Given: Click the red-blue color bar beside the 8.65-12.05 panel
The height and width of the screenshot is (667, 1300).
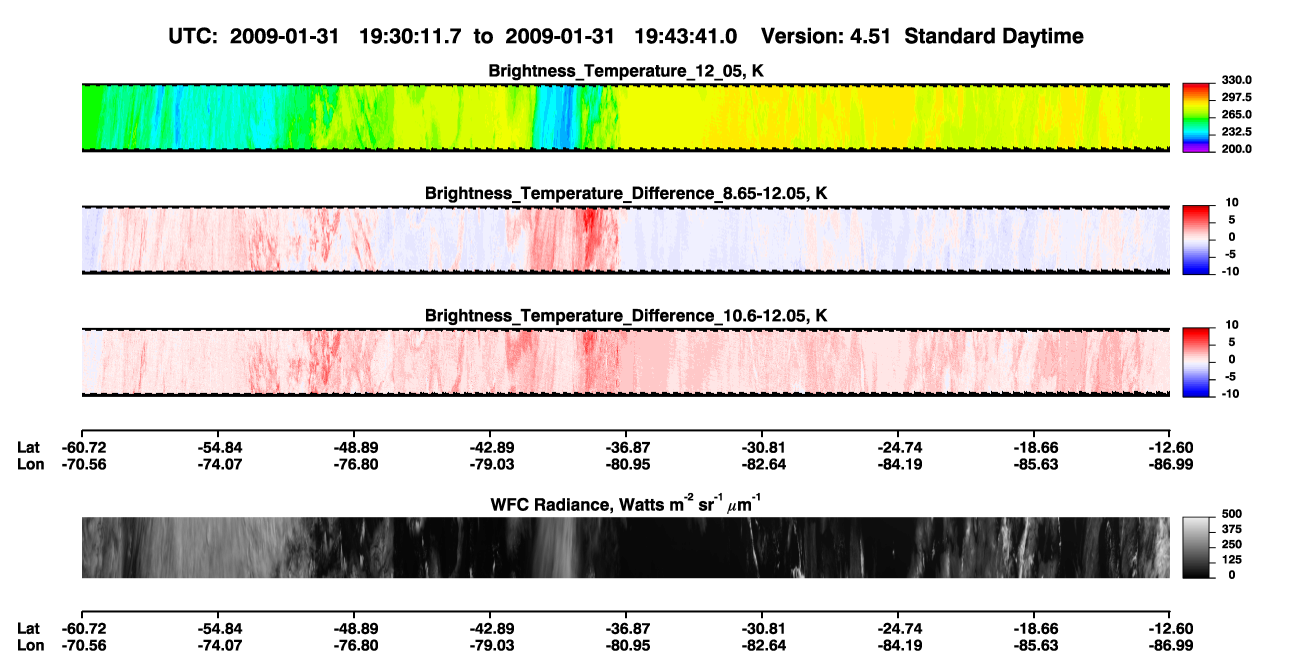Looking at the screenshot, I should pyautogui.click(x=1194, y=240).
